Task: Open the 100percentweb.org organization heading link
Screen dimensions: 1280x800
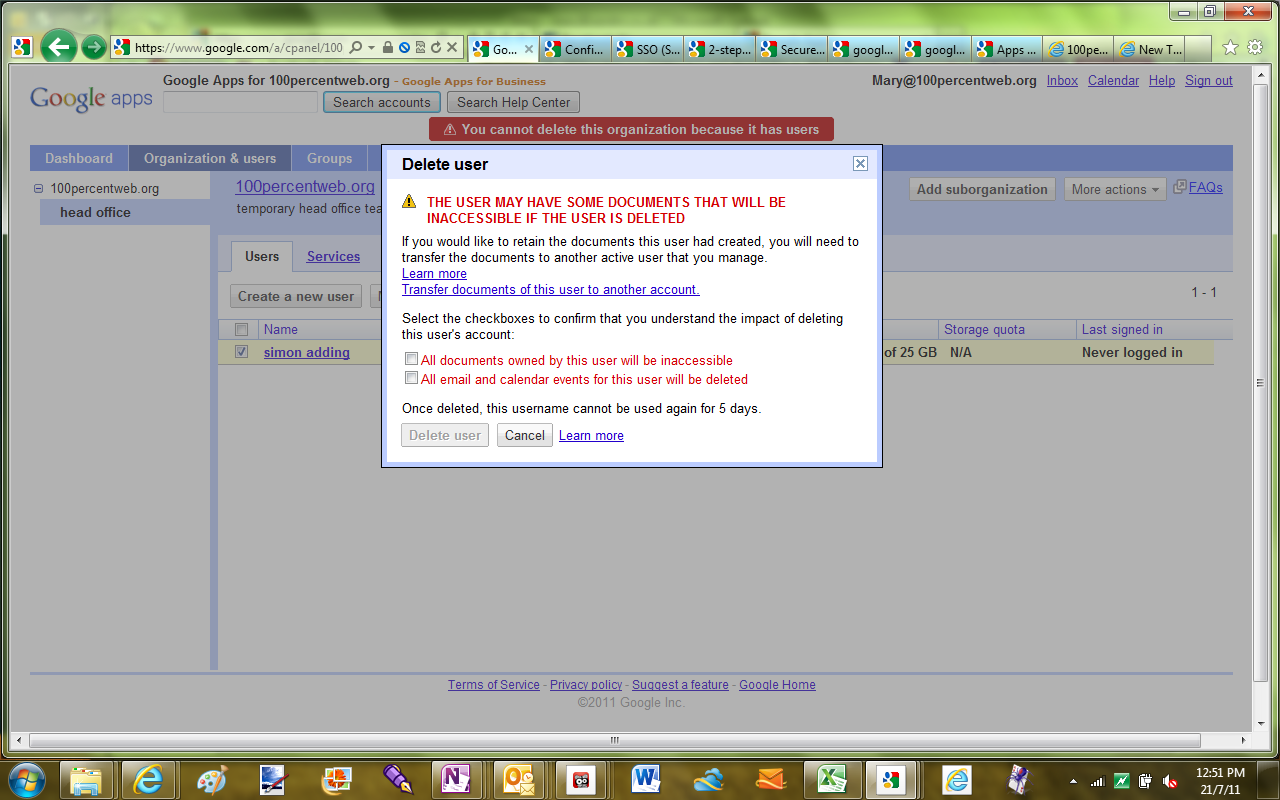Action: pyautogui.click(x=305, y=187)
